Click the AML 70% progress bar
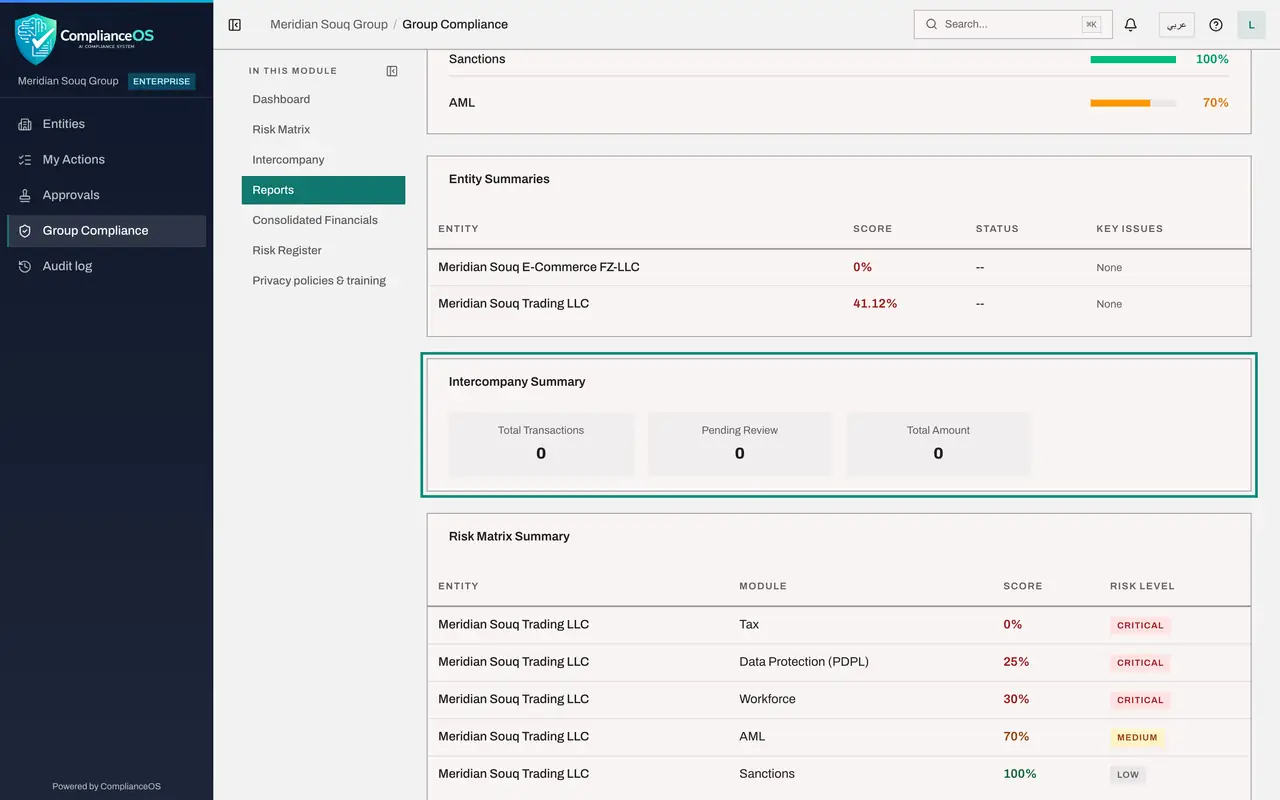This screenshot has width=1280, height=800. coord(1133,103)
